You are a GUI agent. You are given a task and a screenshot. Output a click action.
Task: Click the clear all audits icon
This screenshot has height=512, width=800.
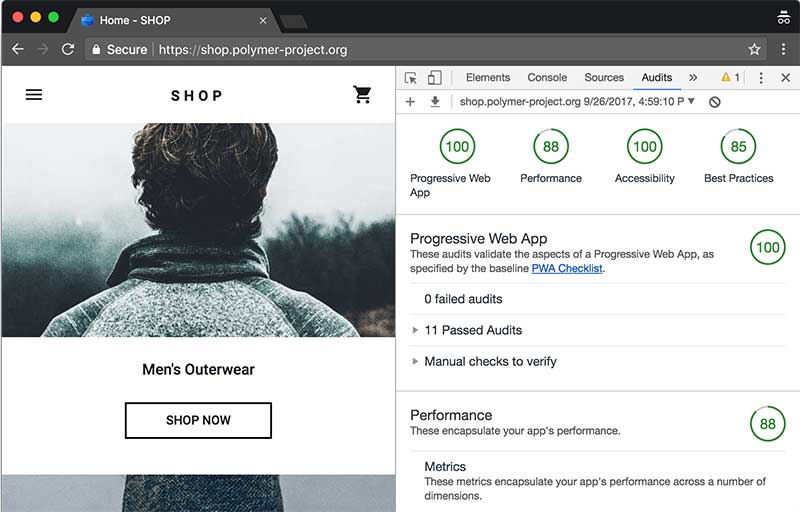point(714,102)
